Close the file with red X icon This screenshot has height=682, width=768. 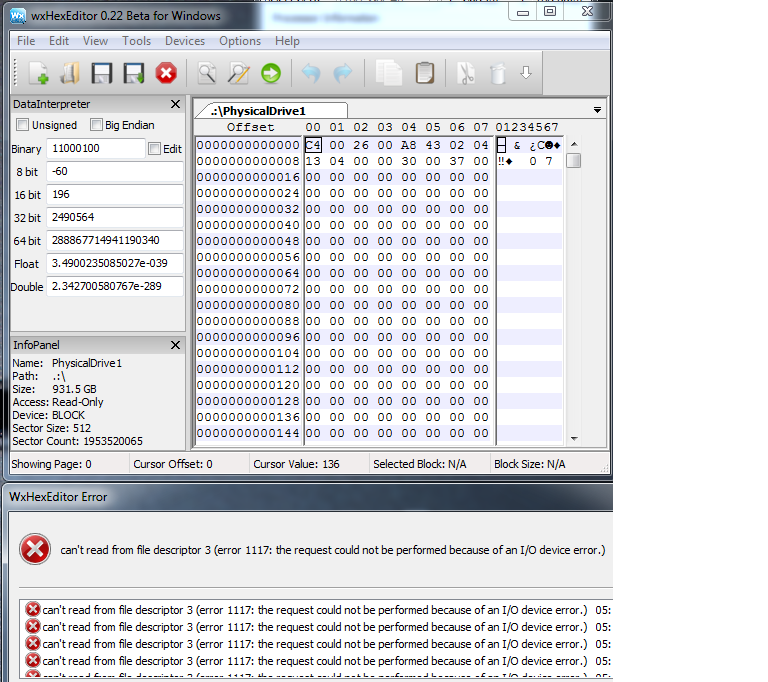(166, 73)
